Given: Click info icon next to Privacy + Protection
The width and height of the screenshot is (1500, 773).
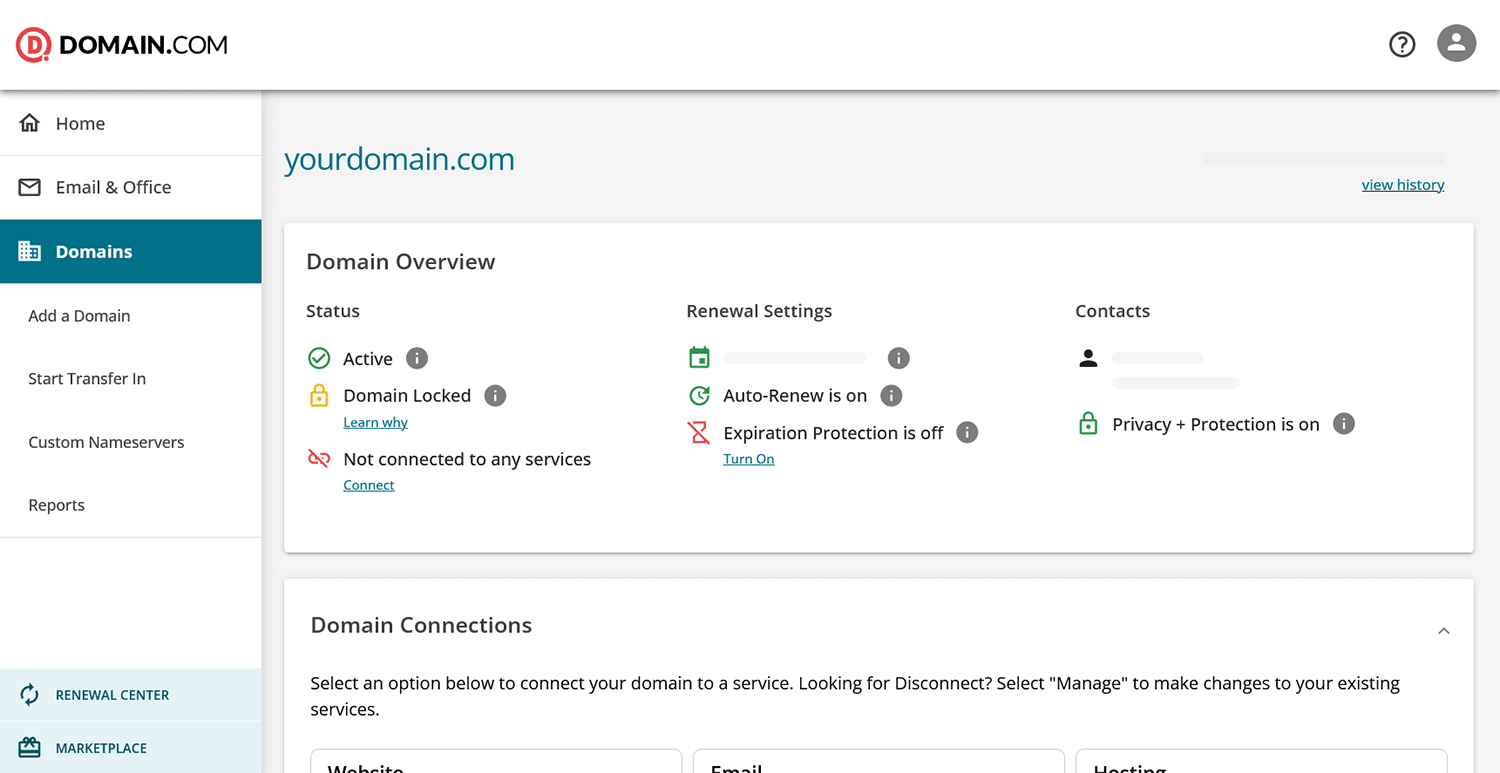Looking at the screenshot, I should [x=1344, y=424].
